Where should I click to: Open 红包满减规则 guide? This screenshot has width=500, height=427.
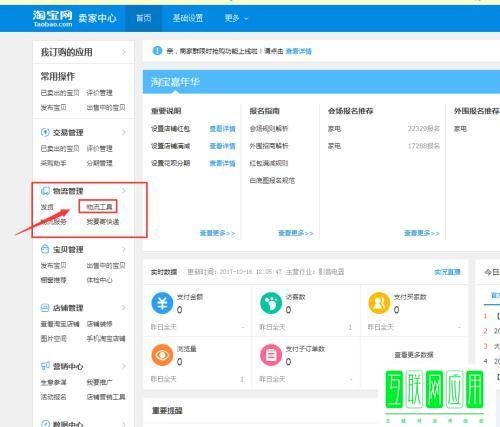269,163
